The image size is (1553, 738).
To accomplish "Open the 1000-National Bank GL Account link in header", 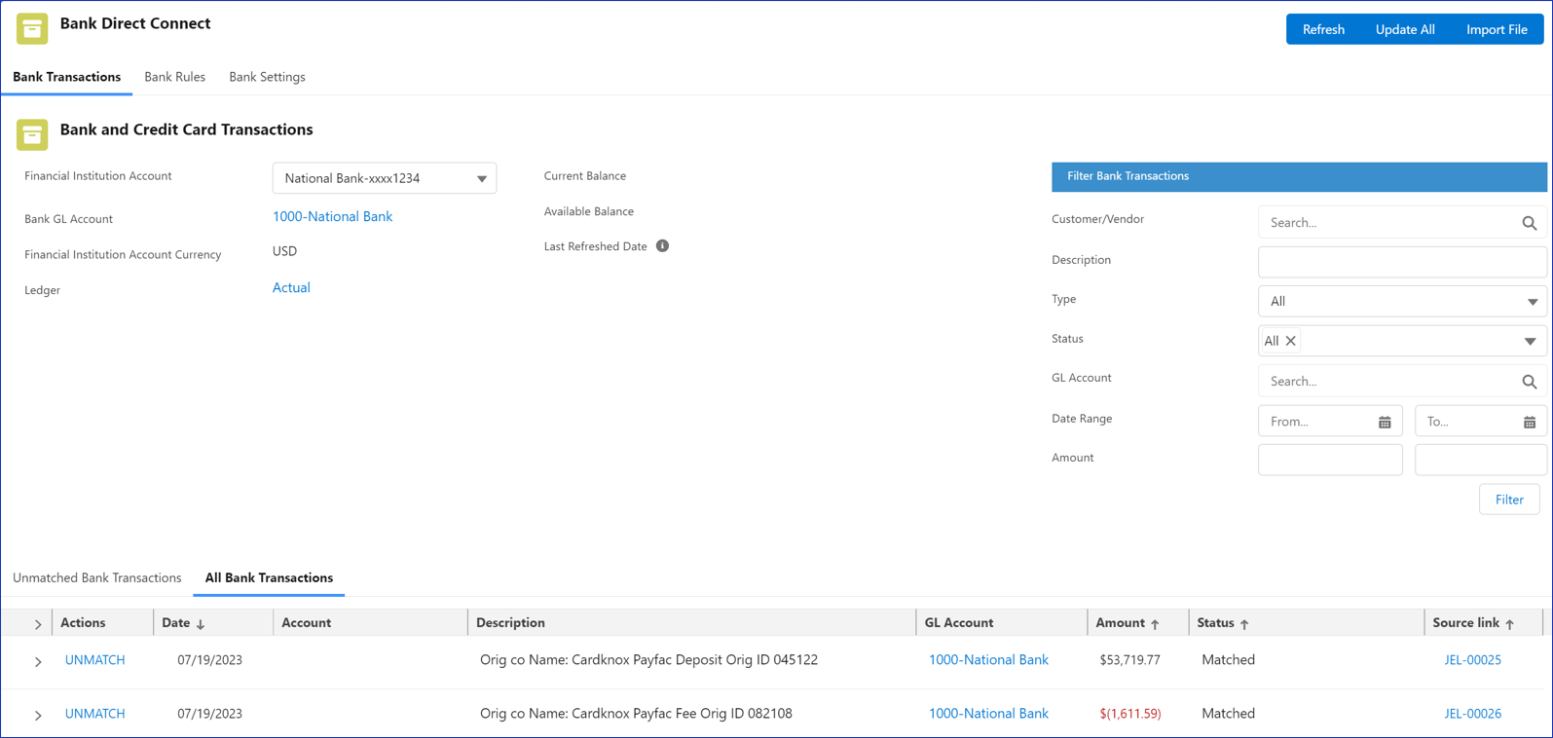I will coord(333,216).
